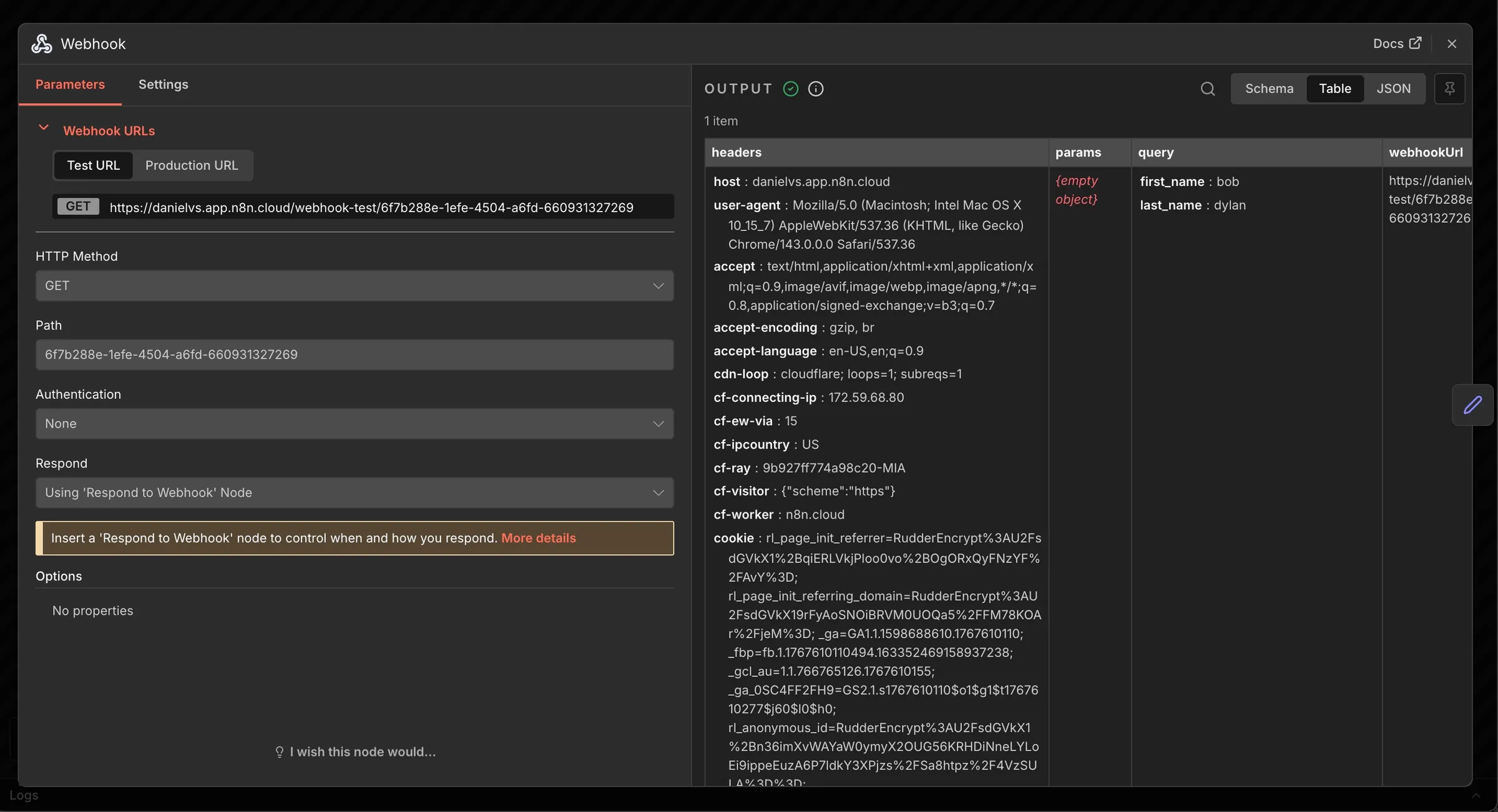Click the accept-encoding row
The image size is (1498, 812).
[793, 328]
